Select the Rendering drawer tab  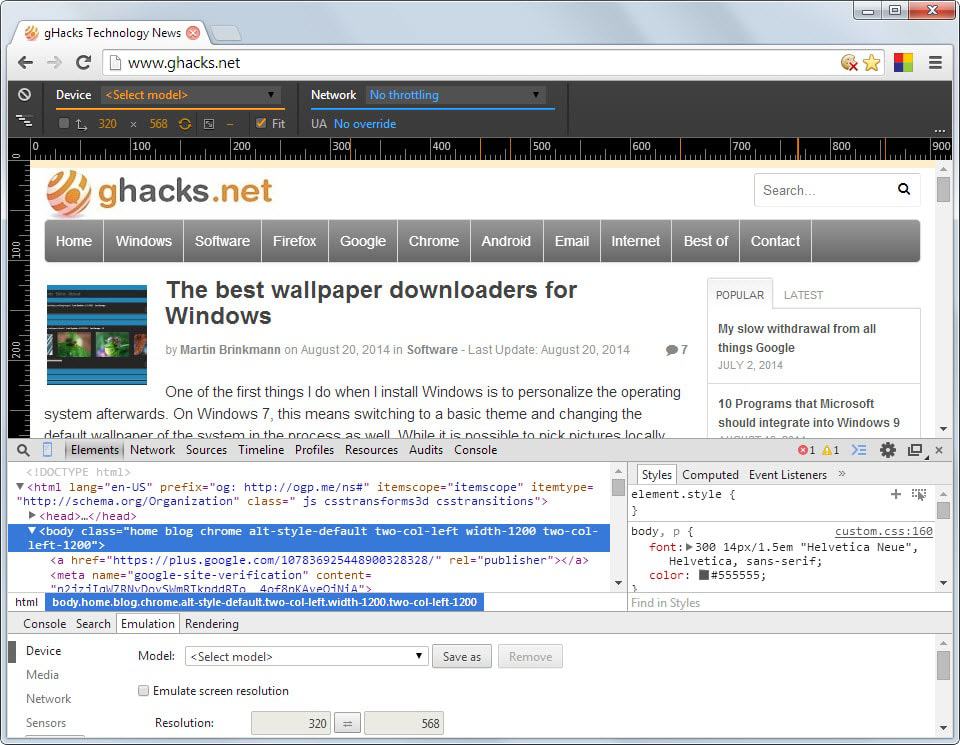point(212,624)
